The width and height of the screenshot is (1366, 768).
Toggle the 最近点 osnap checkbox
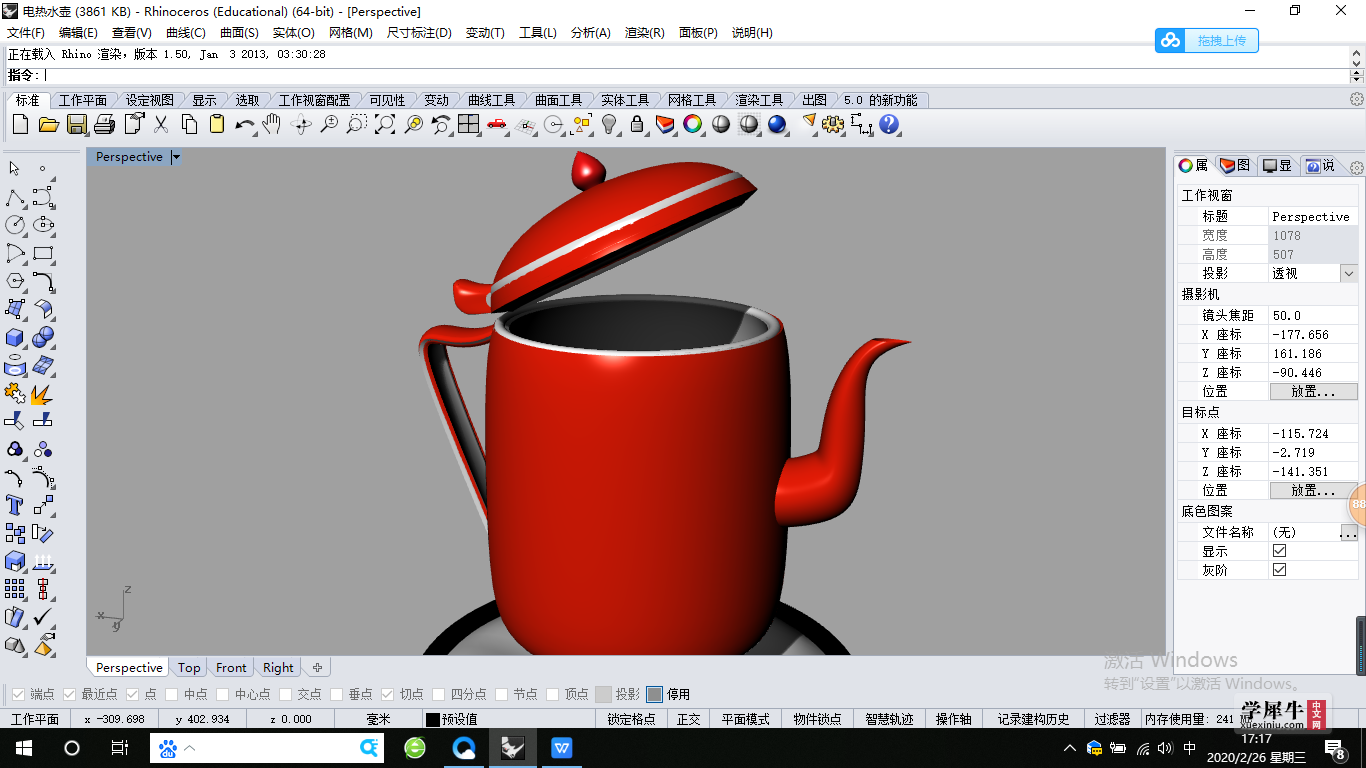69,694
